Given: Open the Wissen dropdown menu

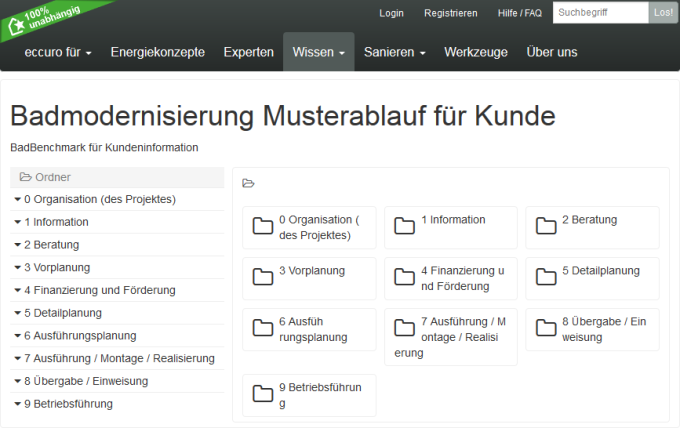Looking at the screenshot, I should (x=318, y=52).
